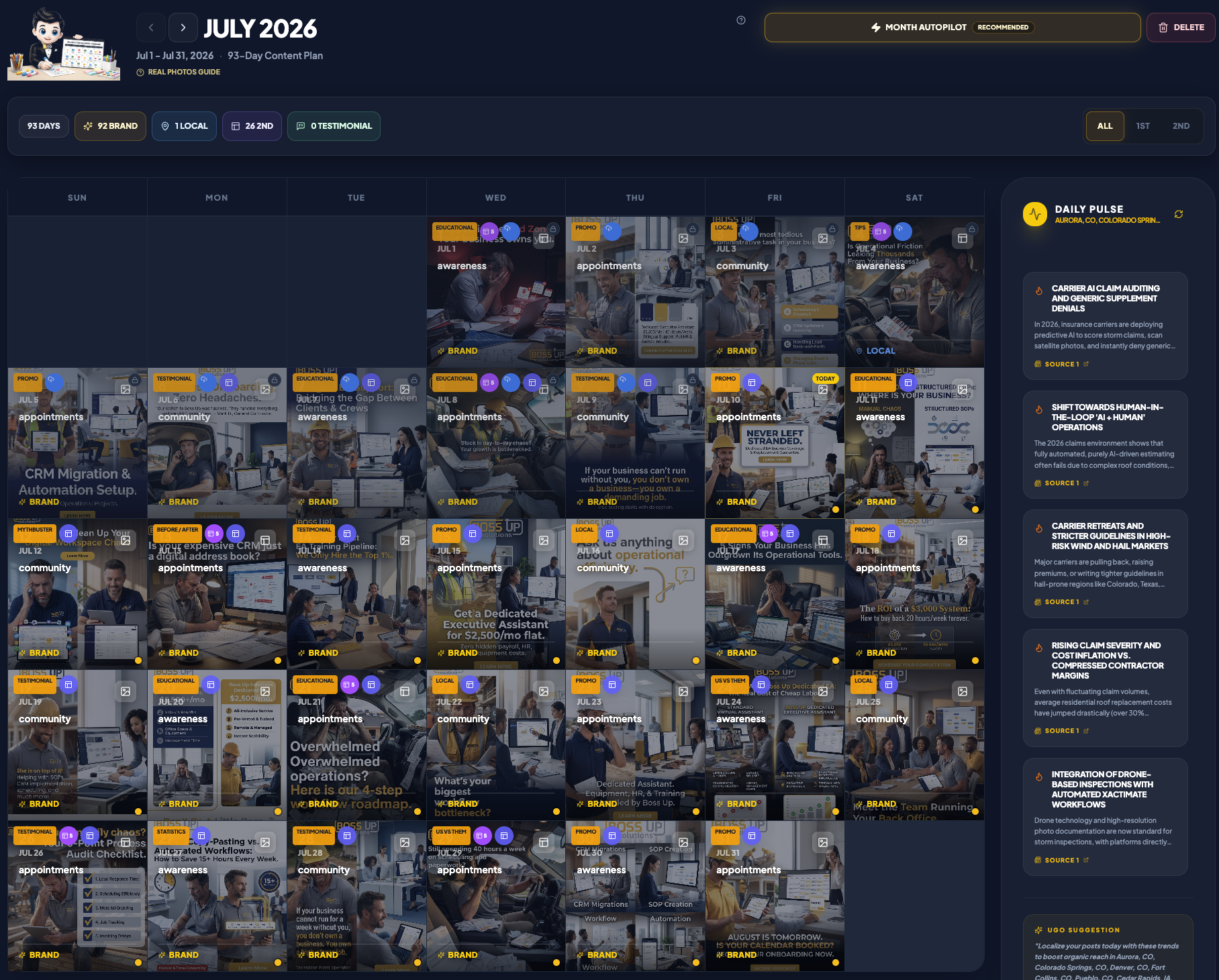Toggle the lock on the Jul 5 post
Image resolution: width=1219 pixels, height=980 pixels.
point(135,380)
